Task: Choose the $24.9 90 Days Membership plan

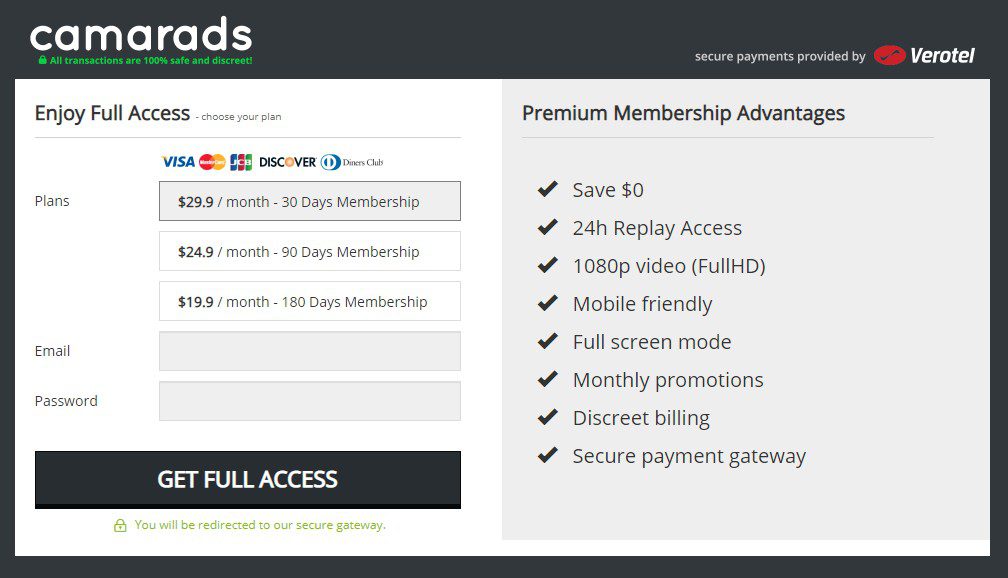Action: tap(309, 251)
